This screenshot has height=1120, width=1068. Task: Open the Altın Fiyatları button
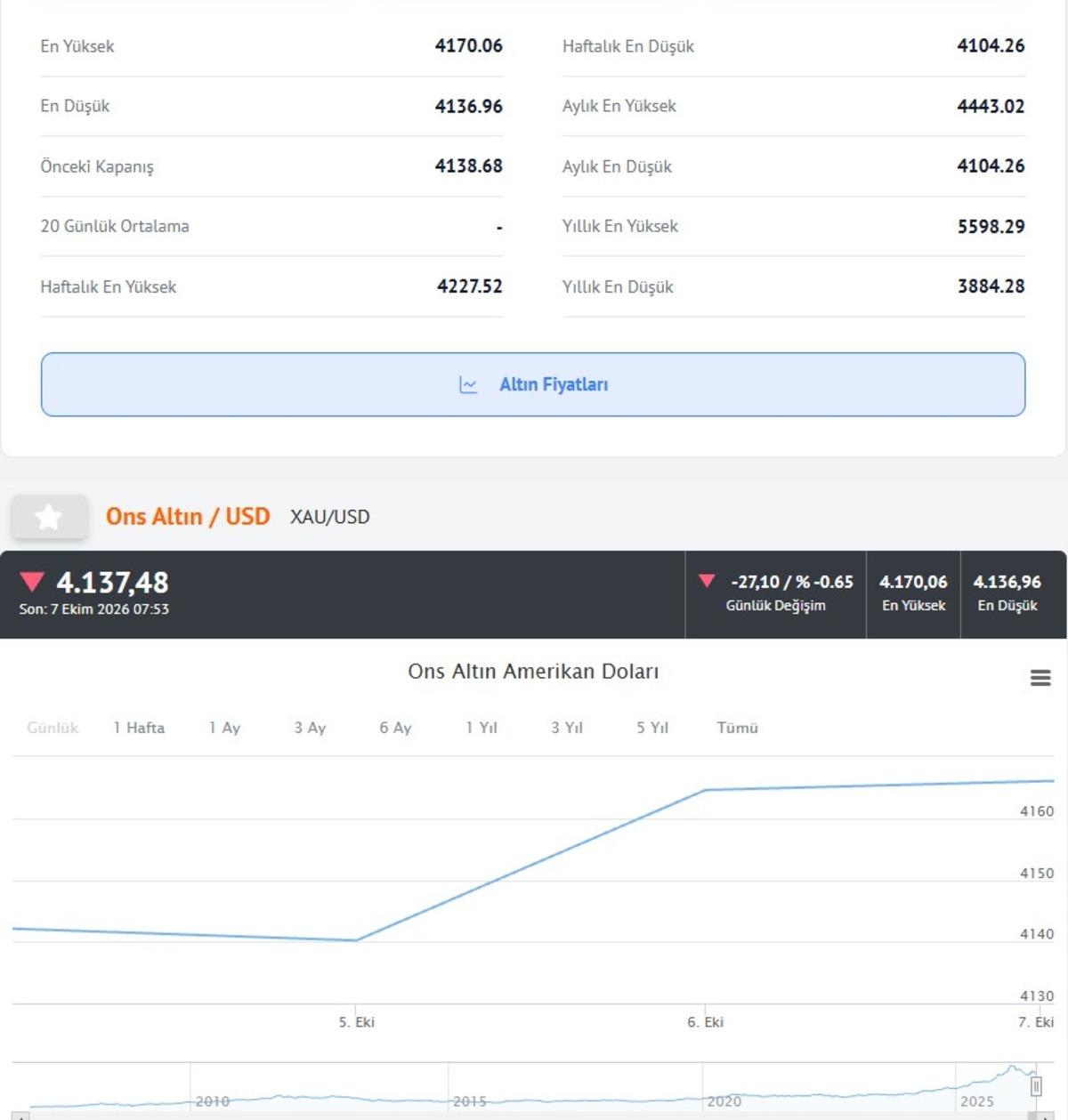pyautogui.click(x=533, y=384)
